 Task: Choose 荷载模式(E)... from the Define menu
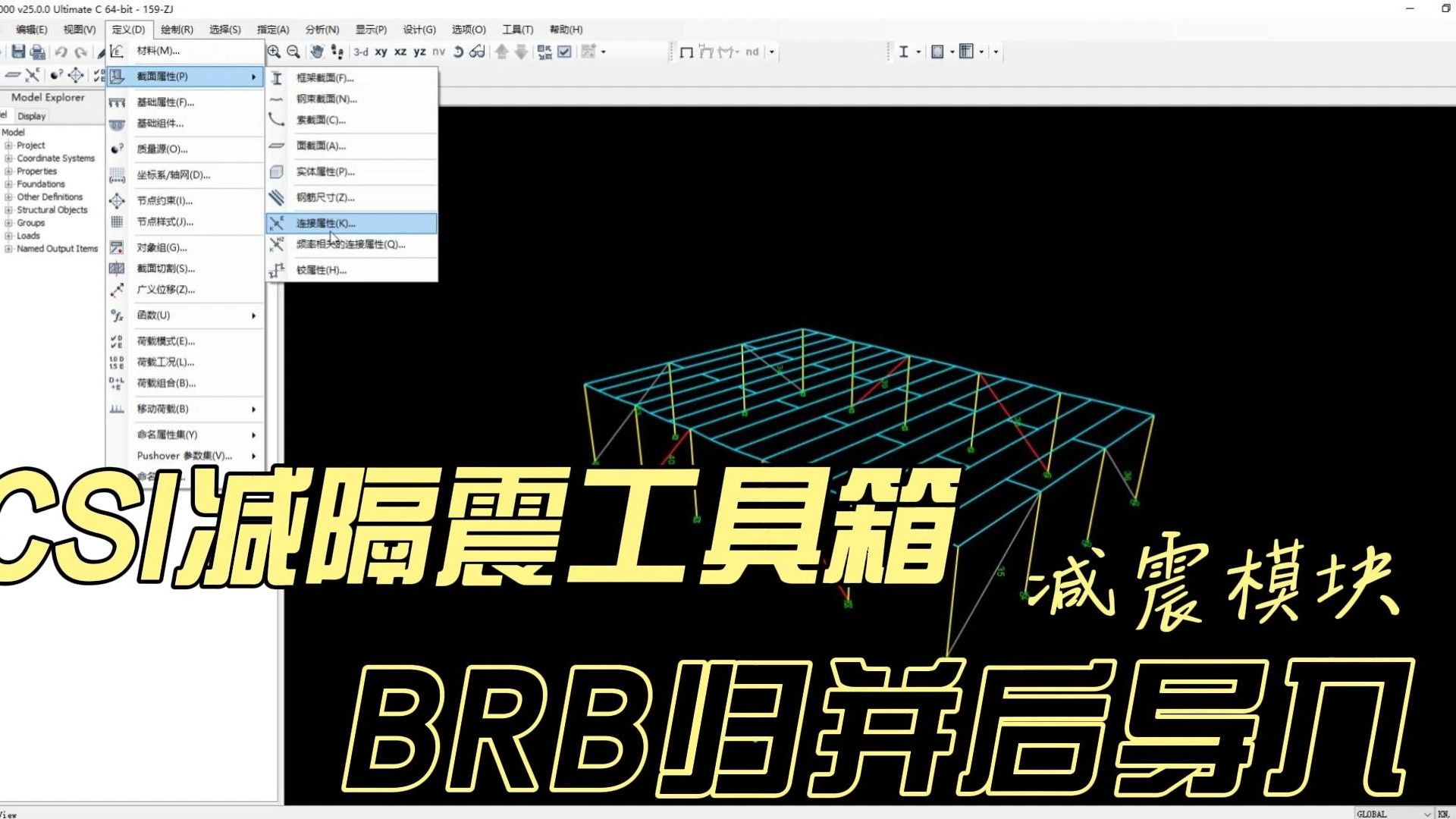point(185,341)
